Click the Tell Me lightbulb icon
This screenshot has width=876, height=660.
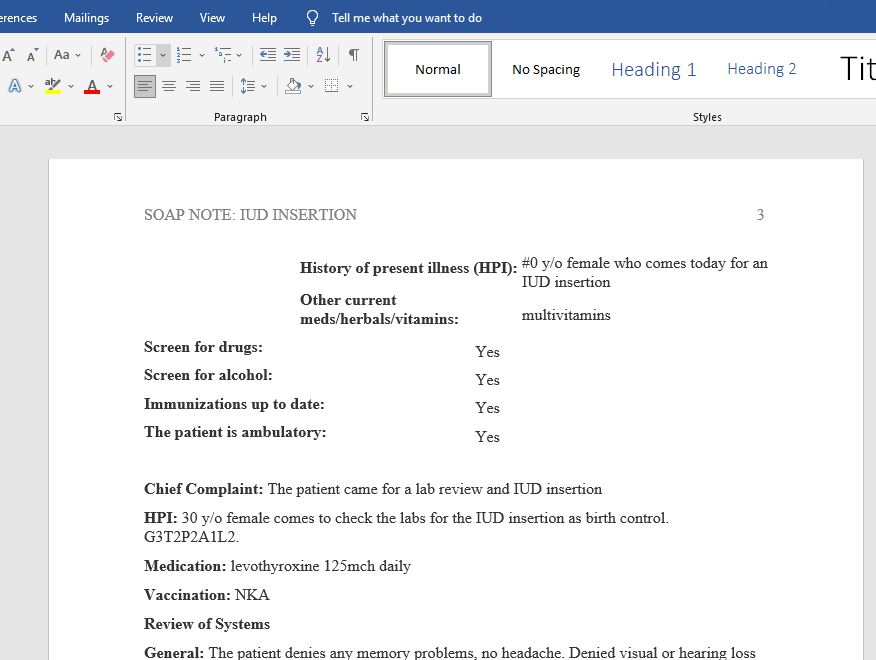coord(312,18)
